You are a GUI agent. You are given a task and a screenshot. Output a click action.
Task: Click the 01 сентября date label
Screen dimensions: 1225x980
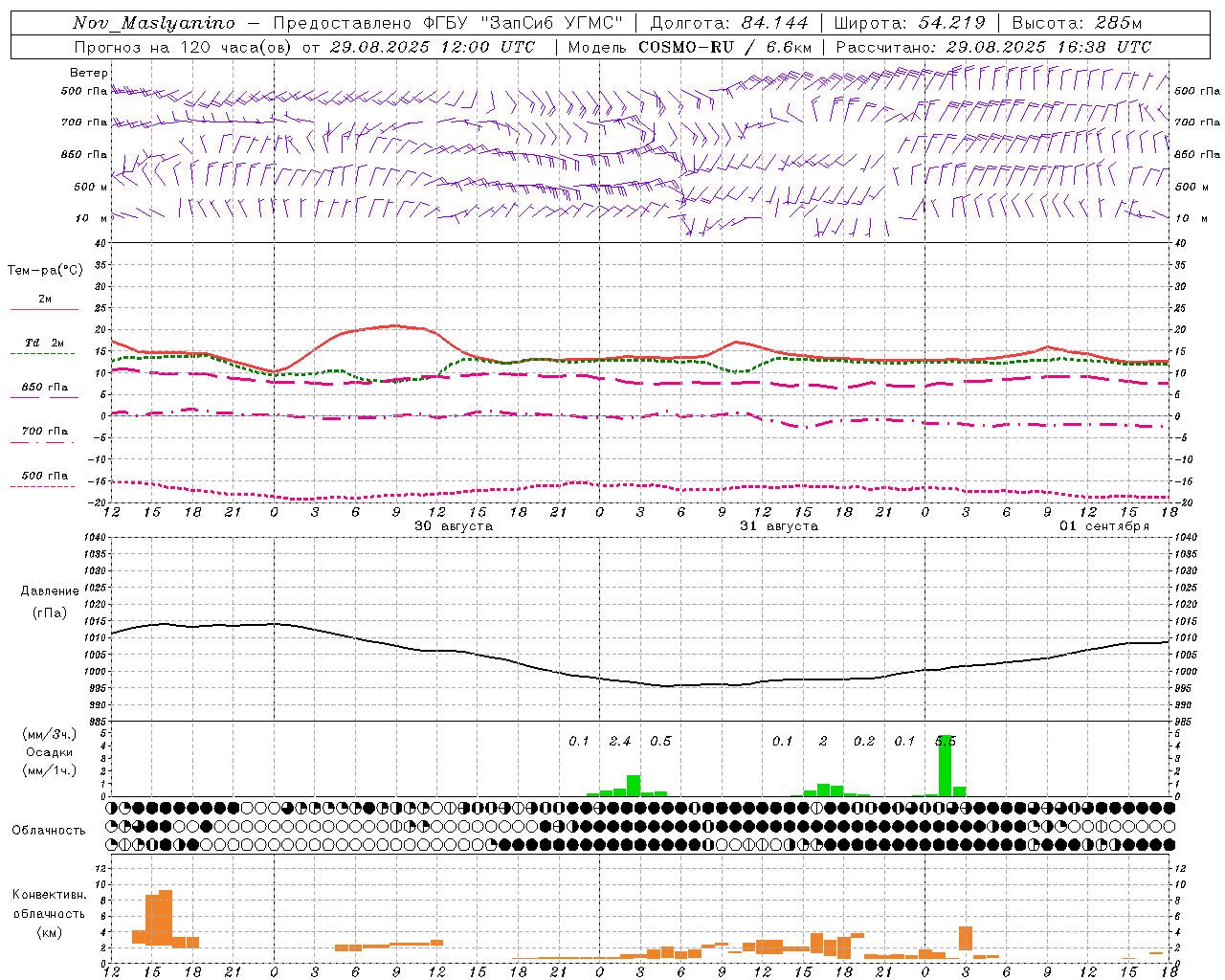click(1104, 526)
